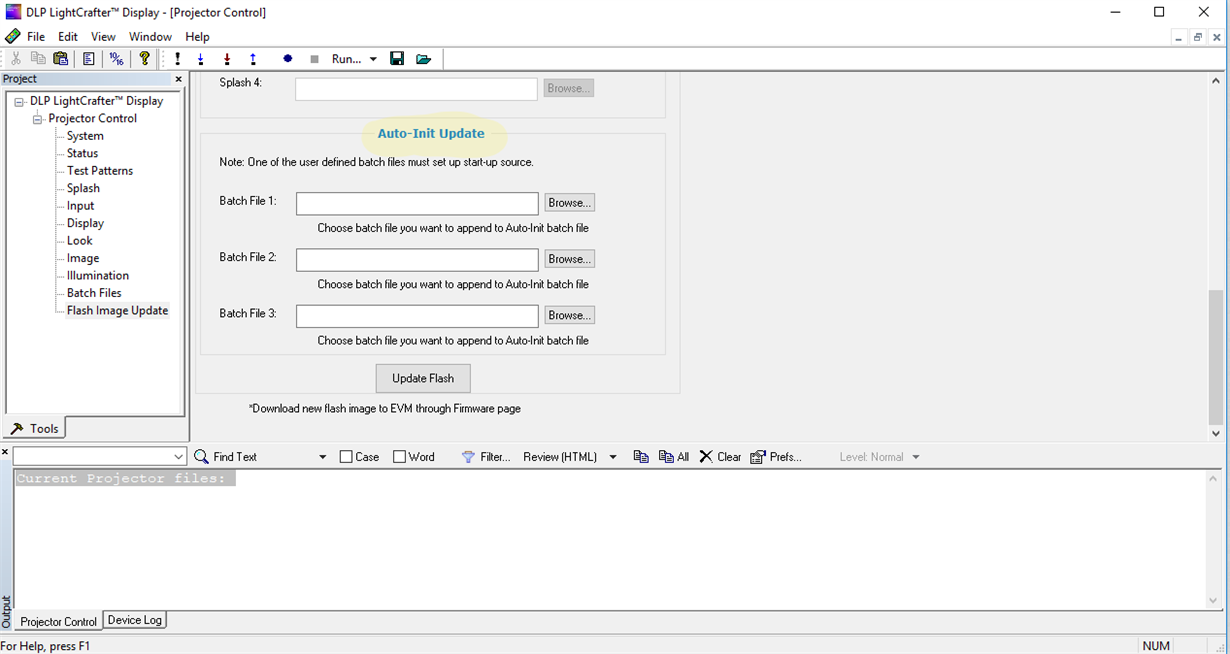
Task: Select Test Patterns in the project tree
Action: click(x=100, y=171)
